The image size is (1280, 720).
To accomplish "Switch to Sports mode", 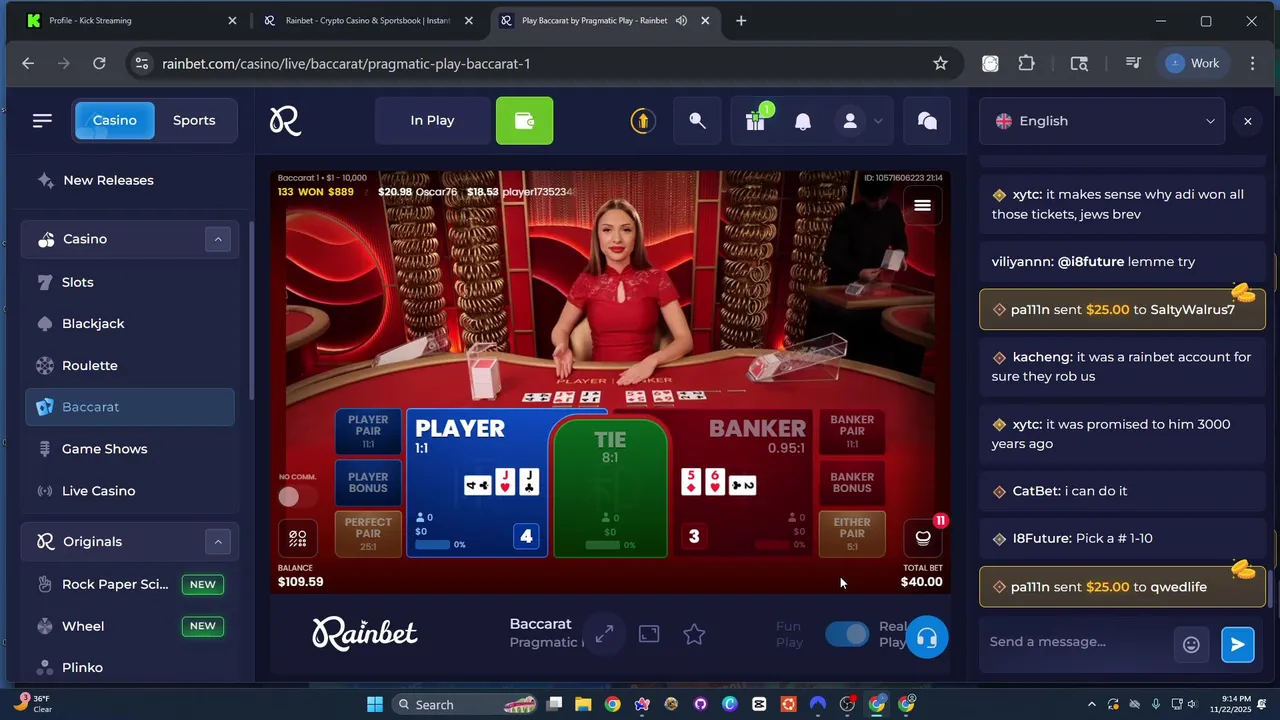I will pyautogui.click(x=194, y=120).
